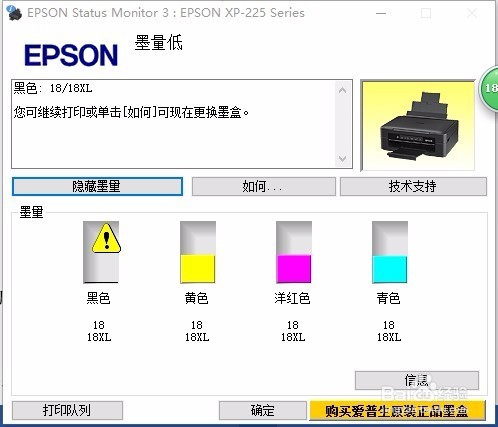Open the 打印队列 button
Viewport: 498px width, 427px height.
[x=67, y=410]
